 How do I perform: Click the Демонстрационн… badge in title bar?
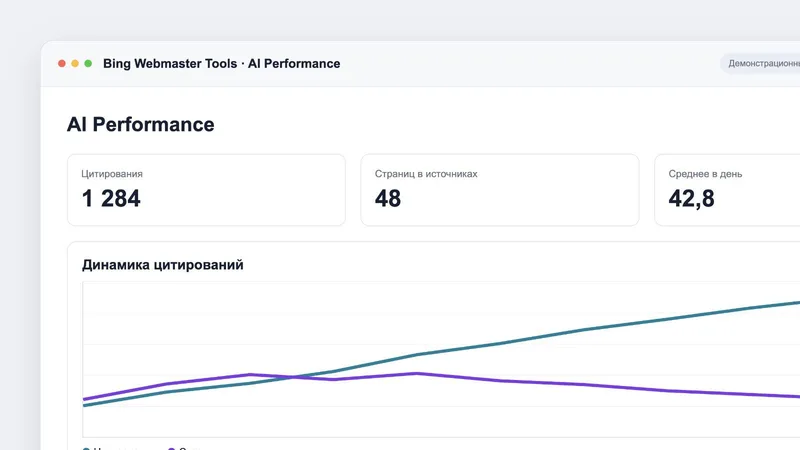[x=760, y=64]
